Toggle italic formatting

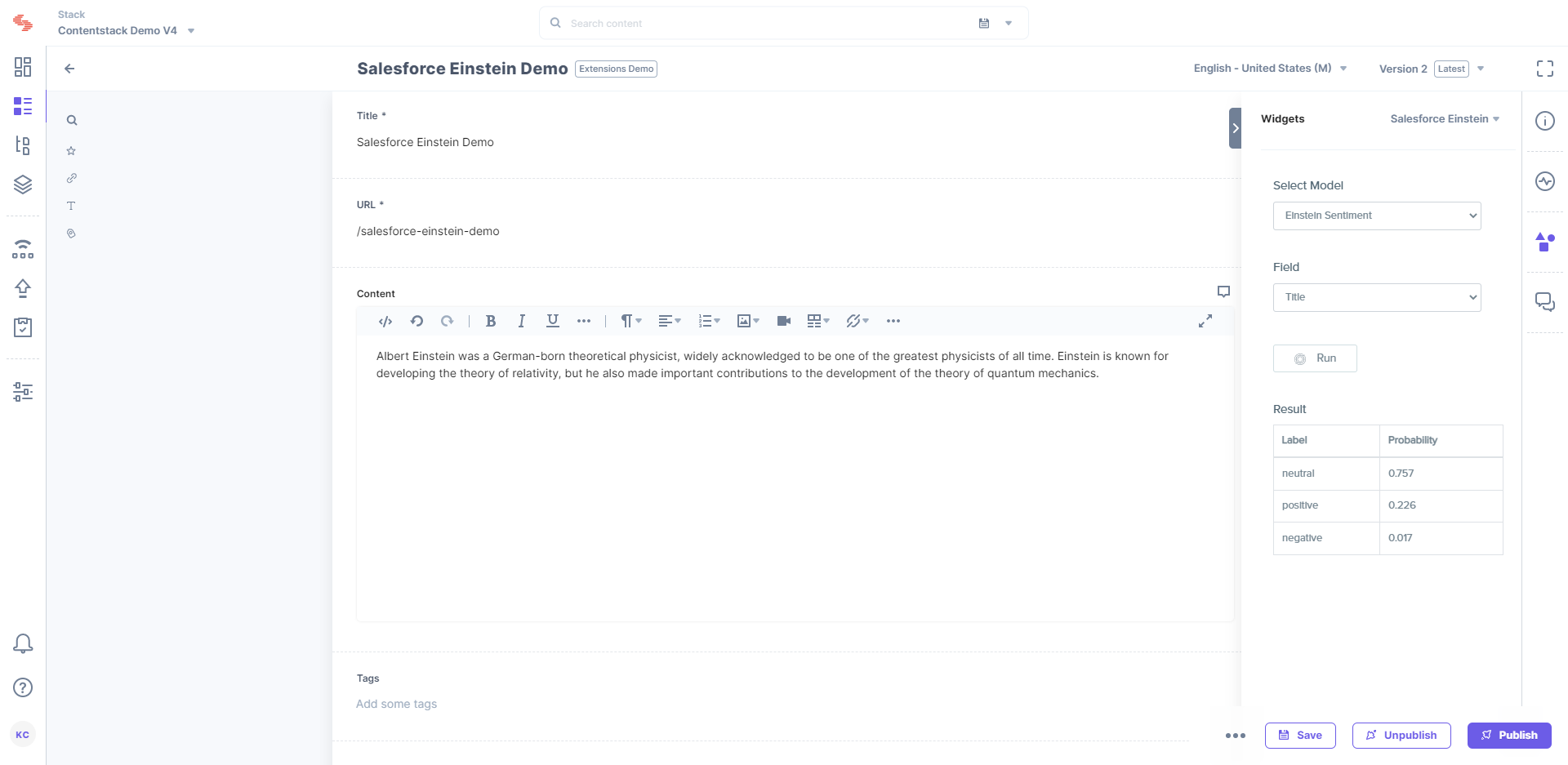(x=521, y=321)
